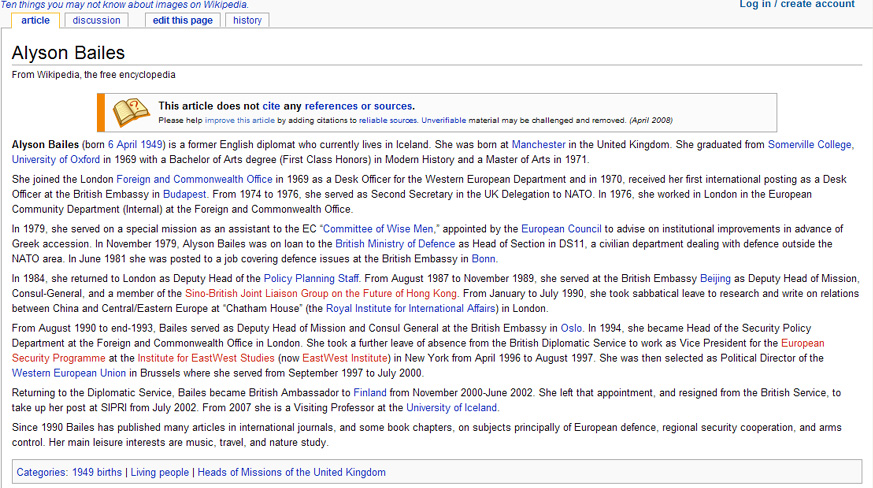This screenshot has width=873, height=488.
Task: Click the Living people category link
Action: click(x=160, y=472)
